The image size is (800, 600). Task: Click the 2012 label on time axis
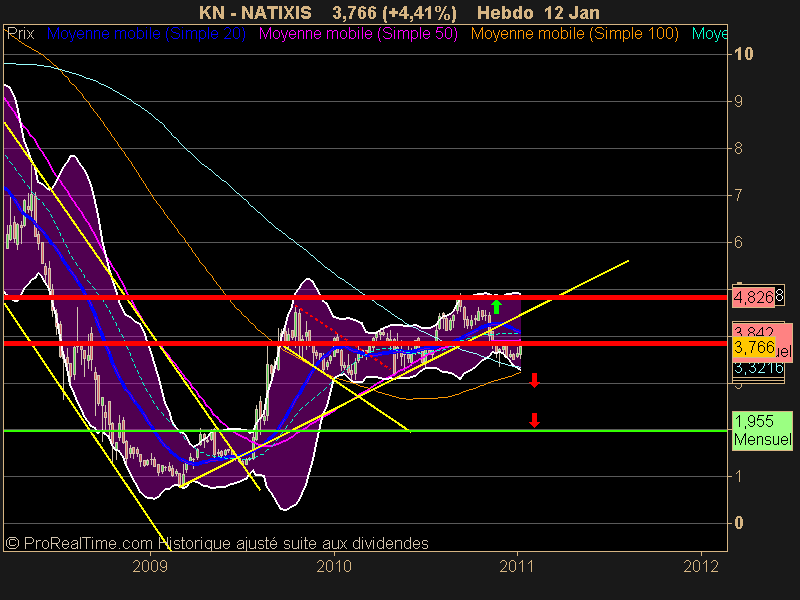[701, 566]
